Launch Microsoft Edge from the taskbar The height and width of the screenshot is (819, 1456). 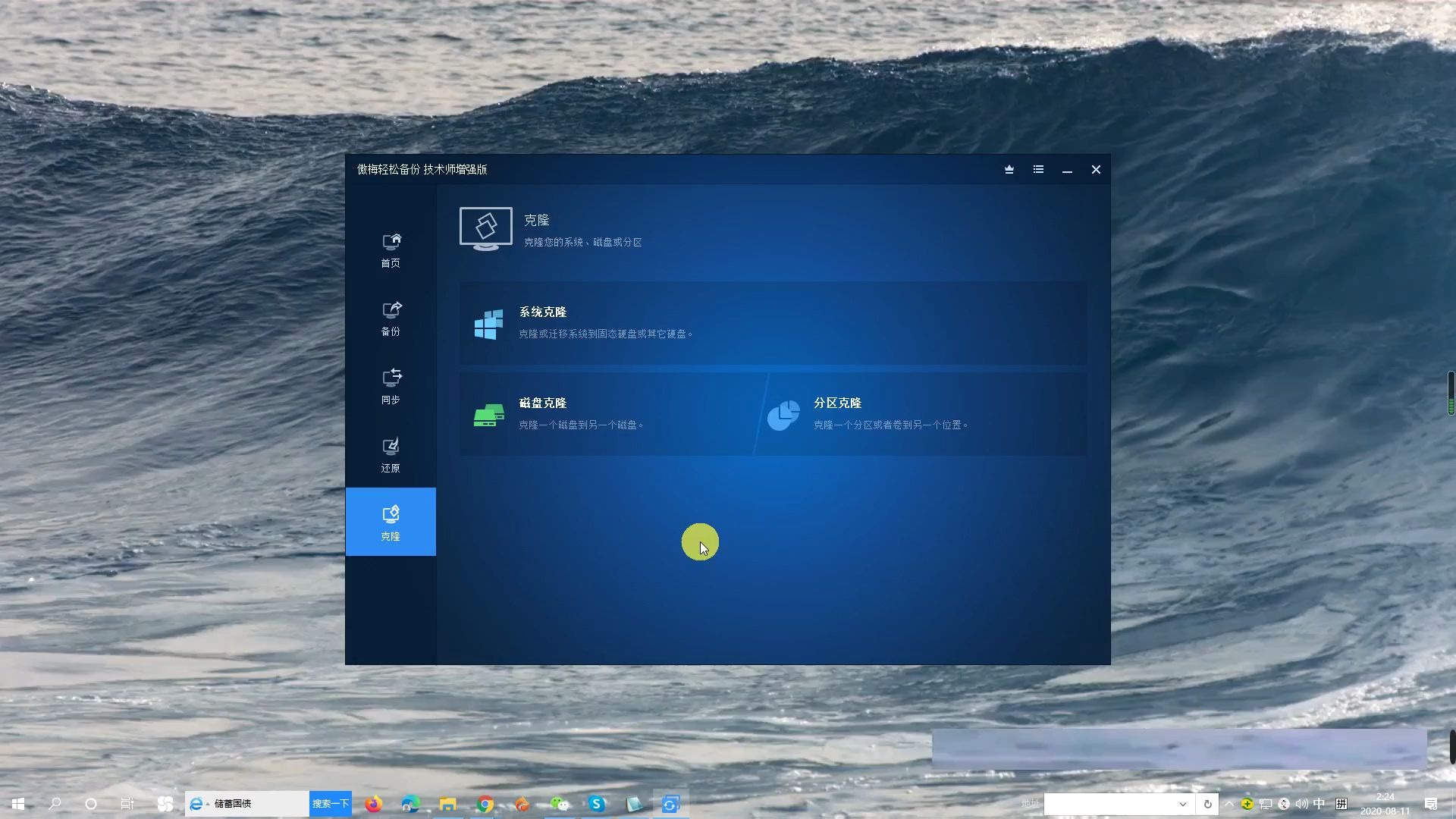point(410,804)
